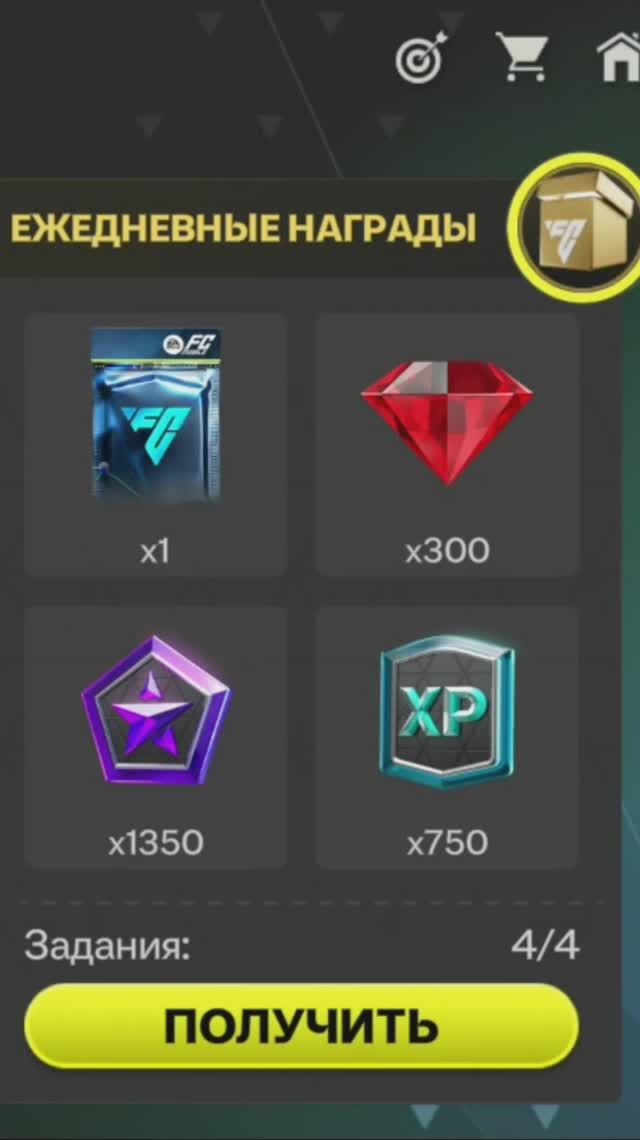Tap the purple star badge reward
The height and width of the screenshot is (1140, 640).
pos(156,711)
